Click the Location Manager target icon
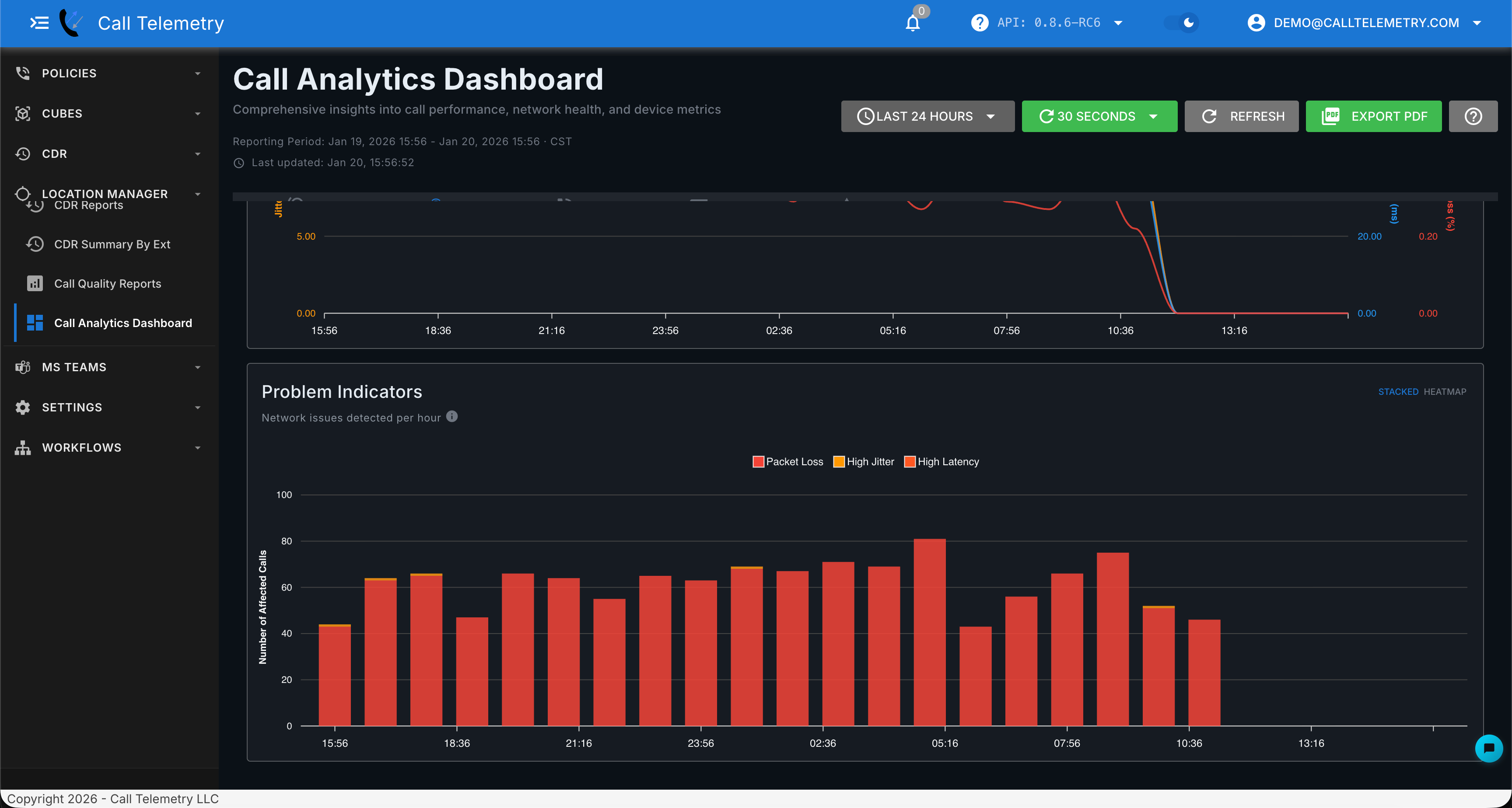The height and width of the screenshot is (808, 1512). tap(23, 194)
